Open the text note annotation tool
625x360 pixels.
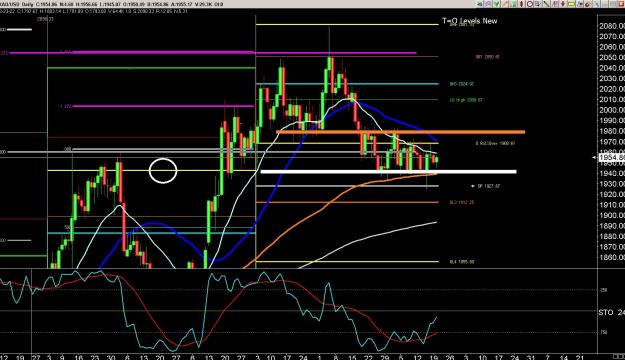click(x=538, y=4)
